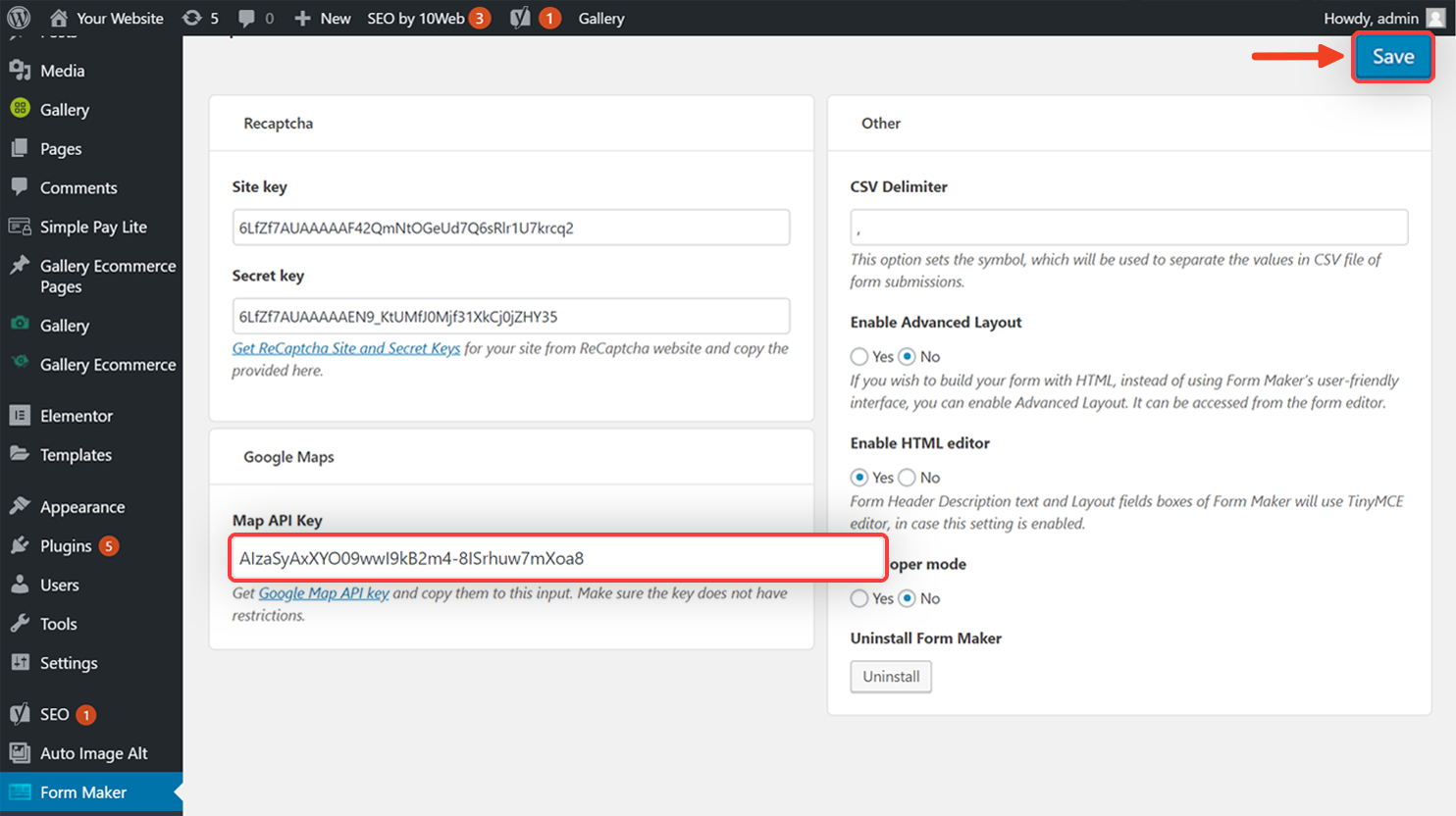This screenshot has width=1456, height=816.
Task: Open Get ReCaptcha Site and Secret Keys link
Action: pos(346,348)
